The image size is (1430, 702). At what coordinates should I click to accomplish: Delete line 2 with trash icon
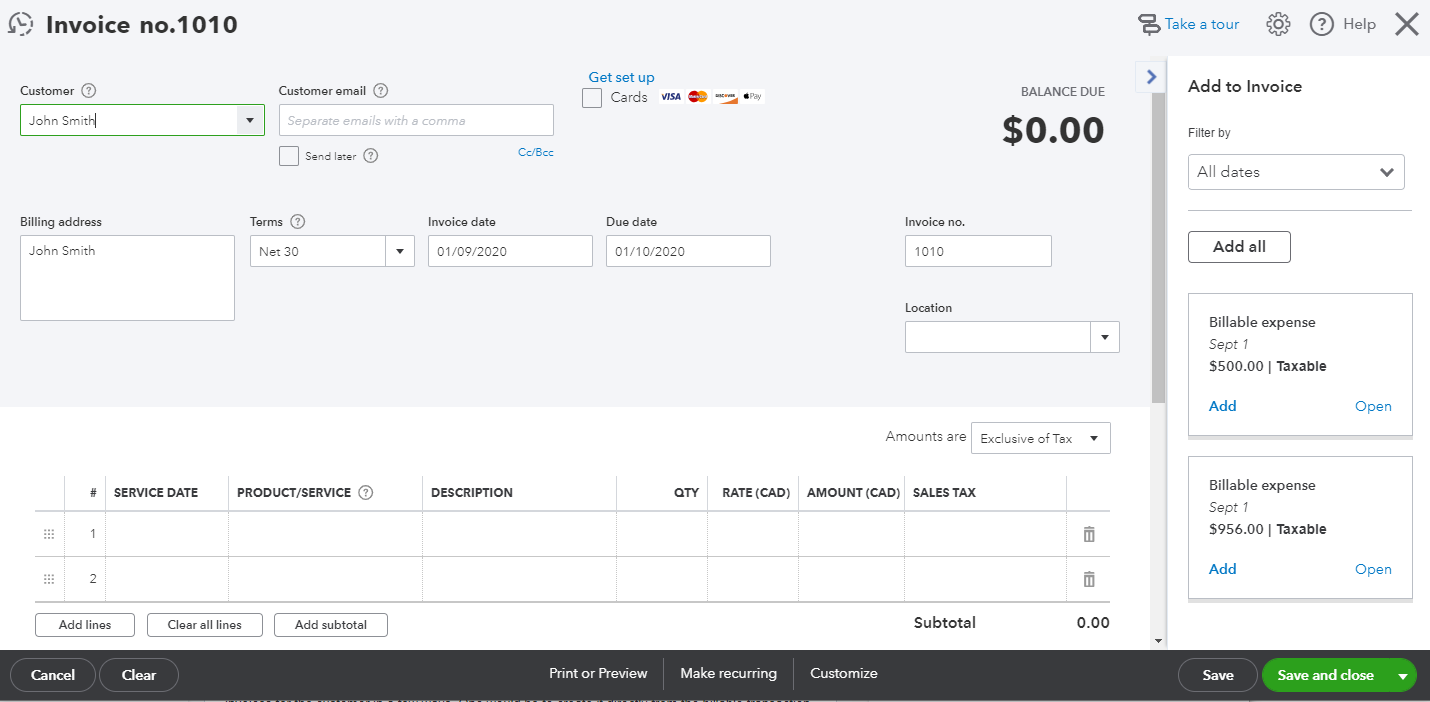click(1089, 579)
